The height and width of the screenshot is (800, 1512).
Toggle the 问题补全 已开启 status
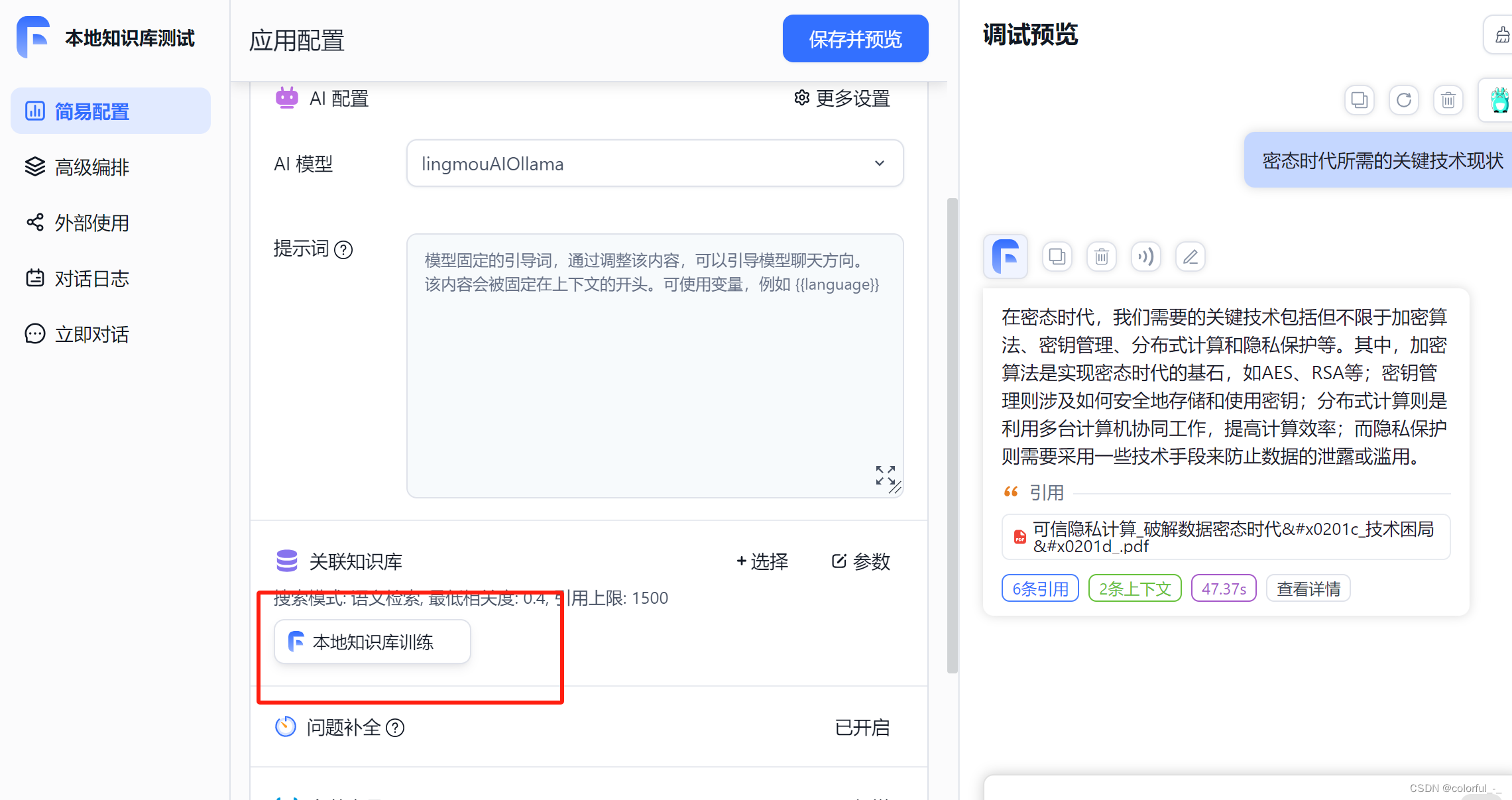(x=862, y=728)
